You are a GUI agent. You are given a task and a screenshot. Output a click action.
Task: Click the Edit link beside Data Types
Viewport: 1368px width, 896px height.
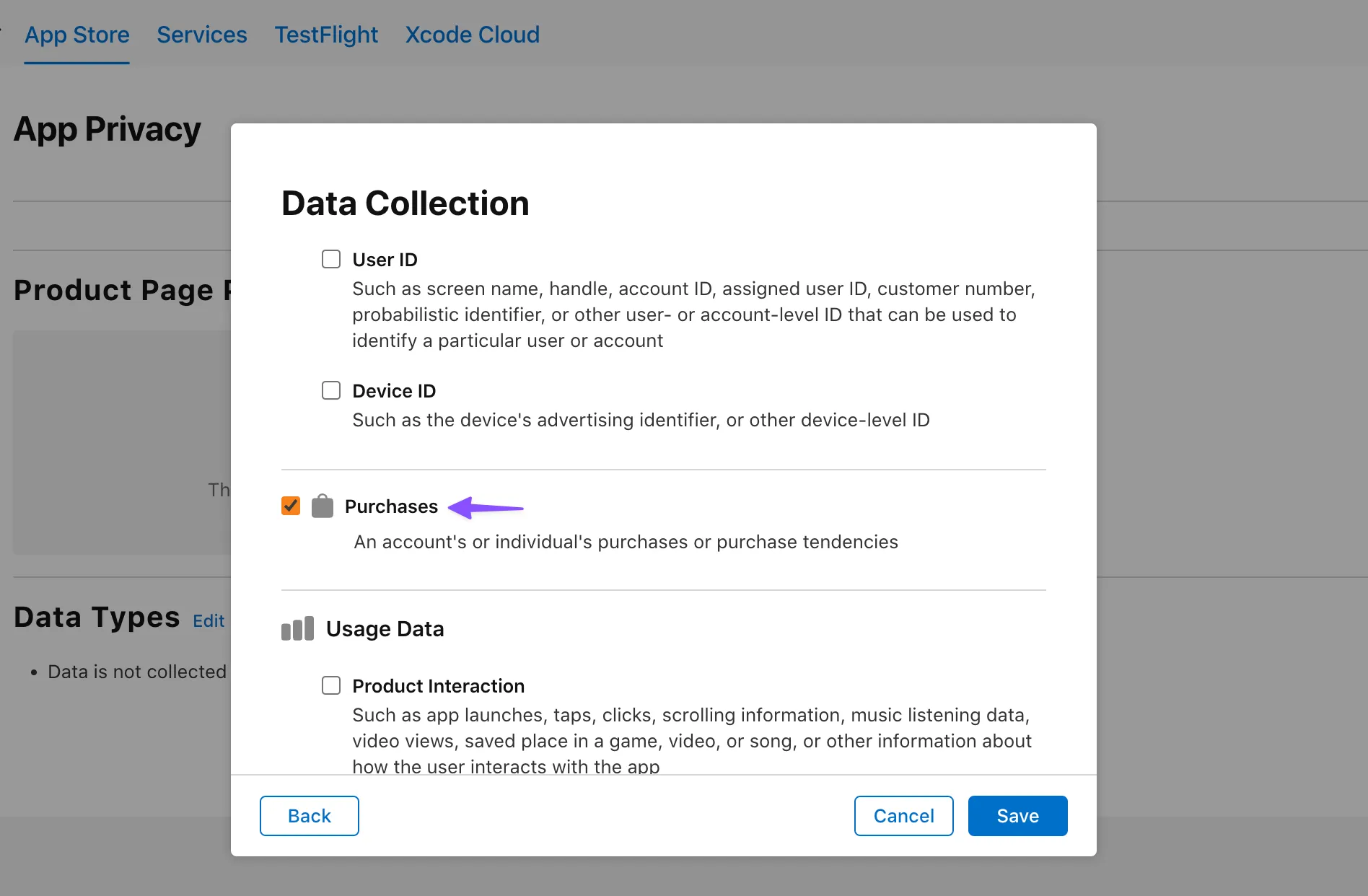click(x=209, y=621)
